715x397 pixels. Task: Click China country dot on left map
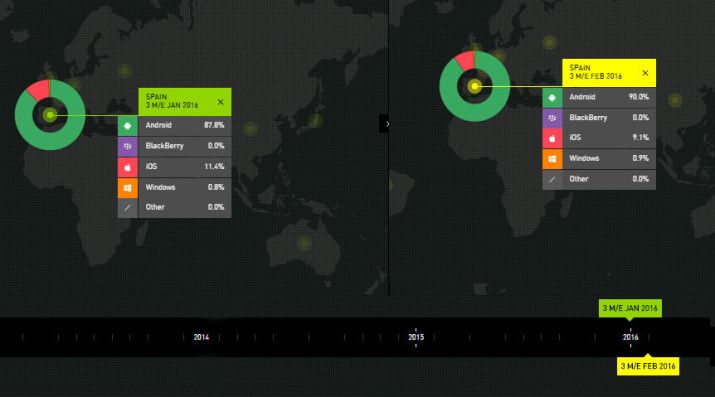point(250,129)
